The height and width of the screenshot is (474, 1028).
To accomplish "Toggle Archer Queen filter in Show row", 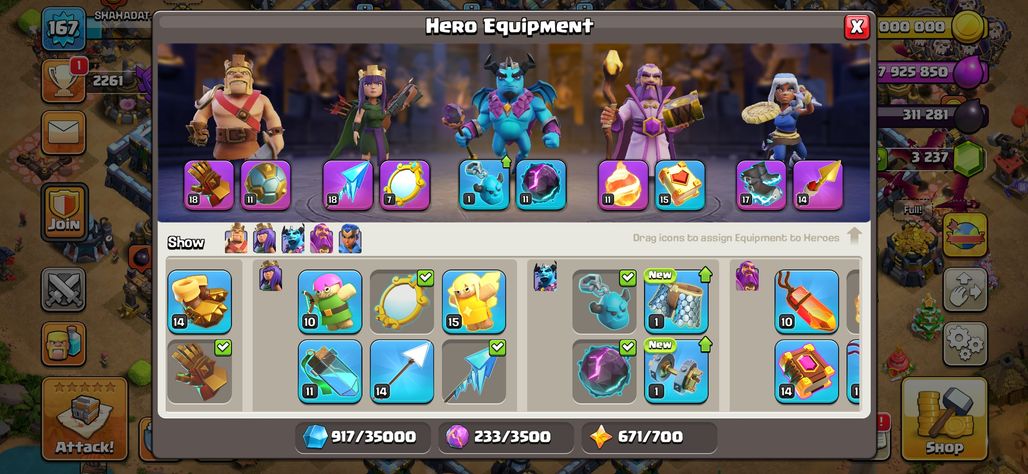I will coord(265,240).
